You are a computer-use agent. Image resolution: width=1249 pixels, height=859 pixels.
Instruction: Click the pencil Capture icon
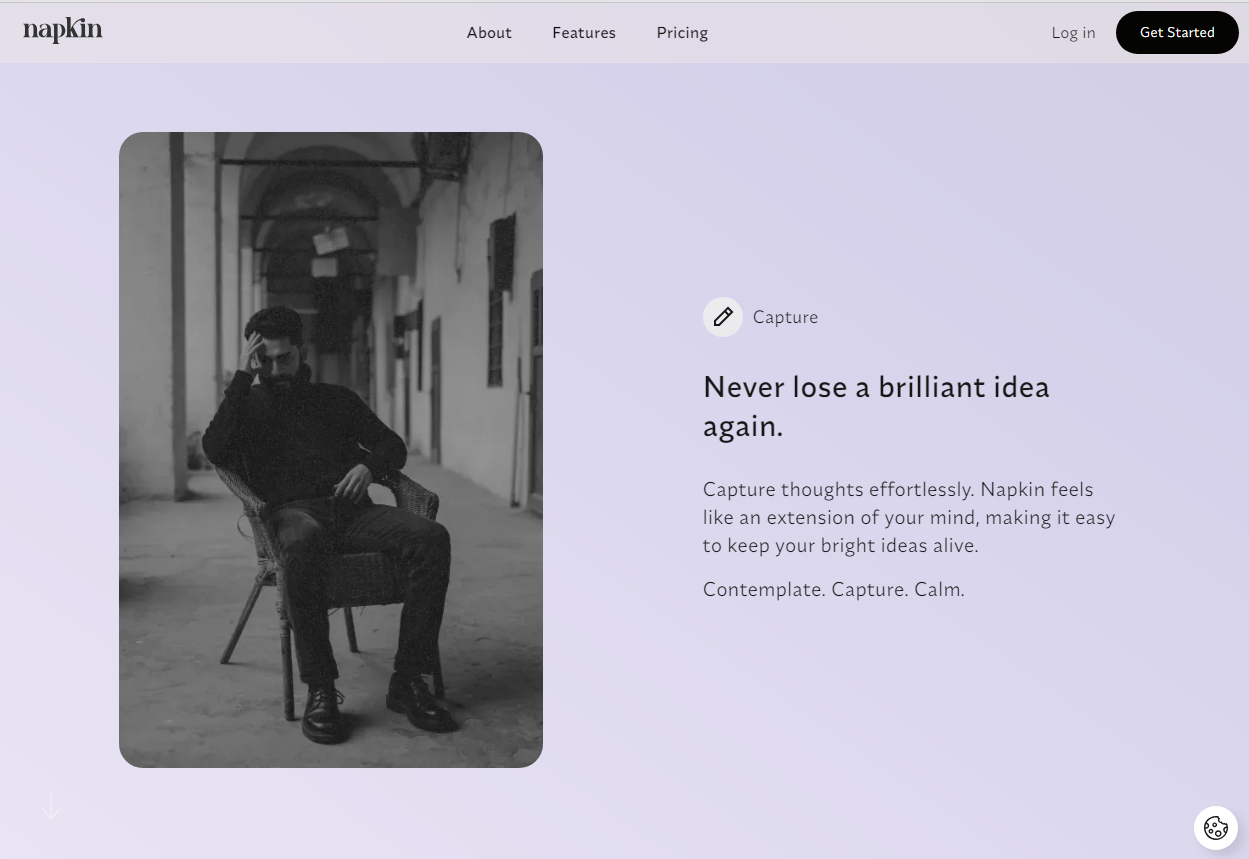point(723,317)
